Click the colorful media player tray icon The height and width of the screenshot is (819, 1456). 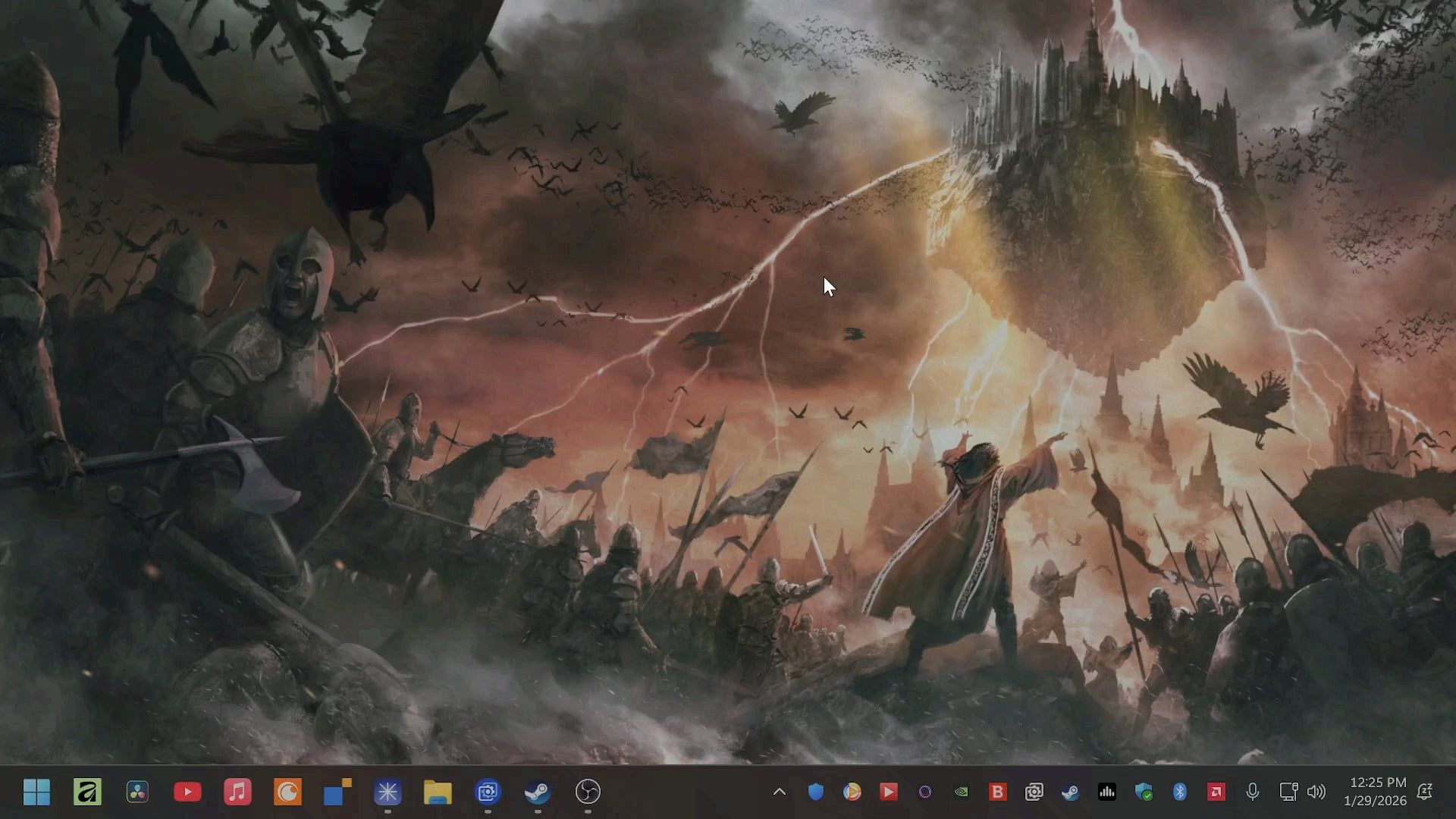(x=852, y=792)
